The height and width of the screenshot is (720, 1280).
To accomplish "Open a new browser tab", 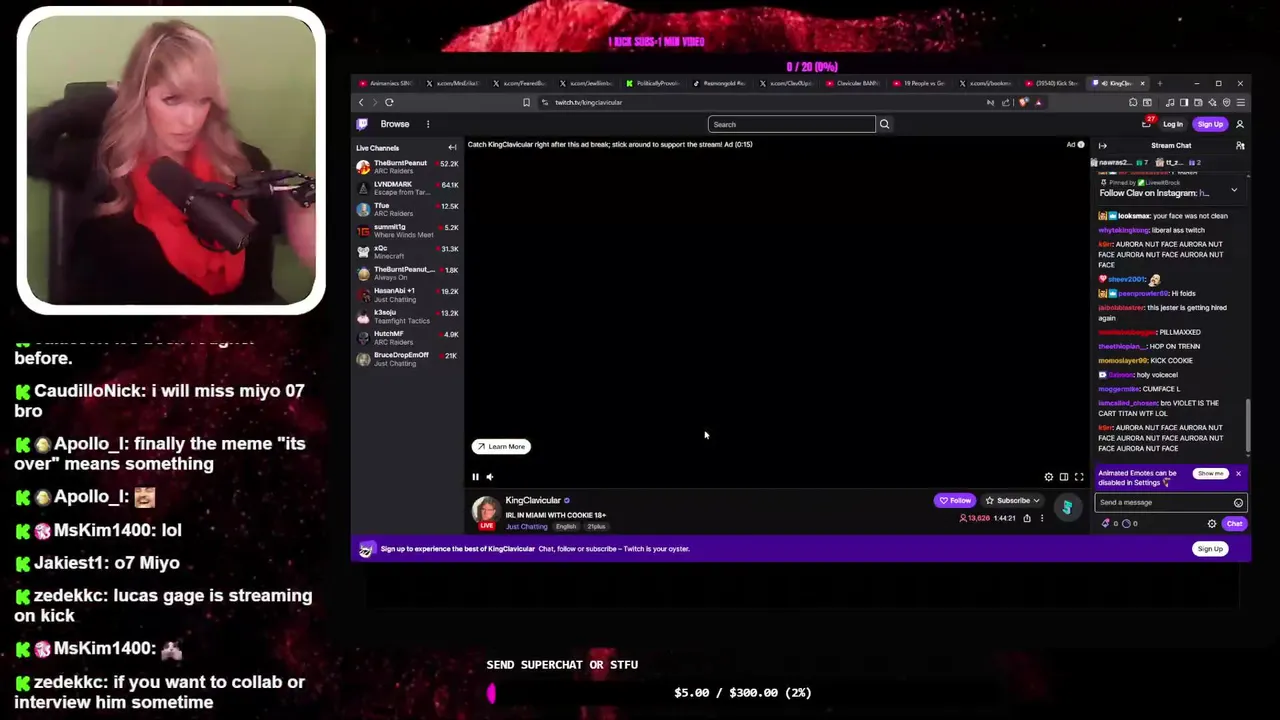I will coord(1161,83).
